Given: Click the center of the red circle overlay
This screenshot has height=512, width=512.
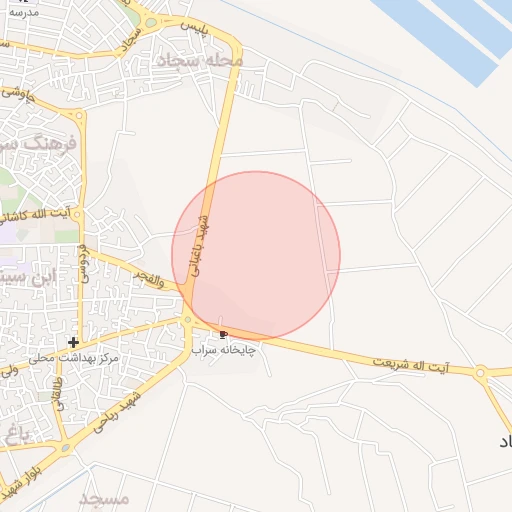Looking at the screenshot, I should pos(256,255).
